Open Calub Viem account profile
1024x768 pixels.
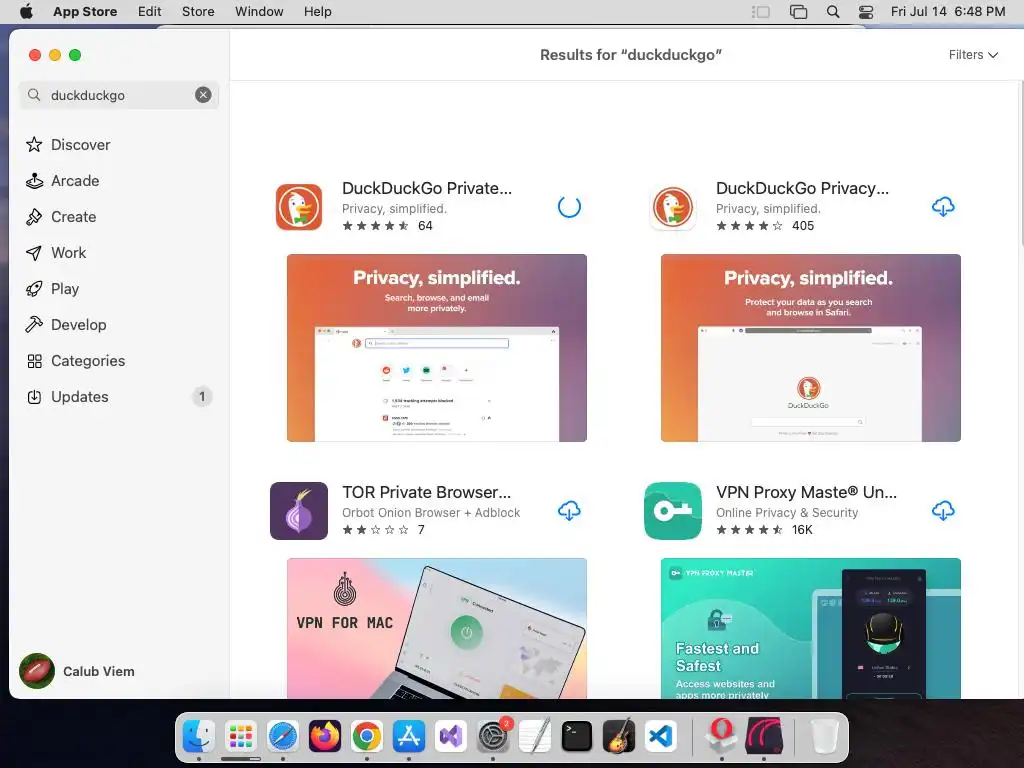coord(77,671)
